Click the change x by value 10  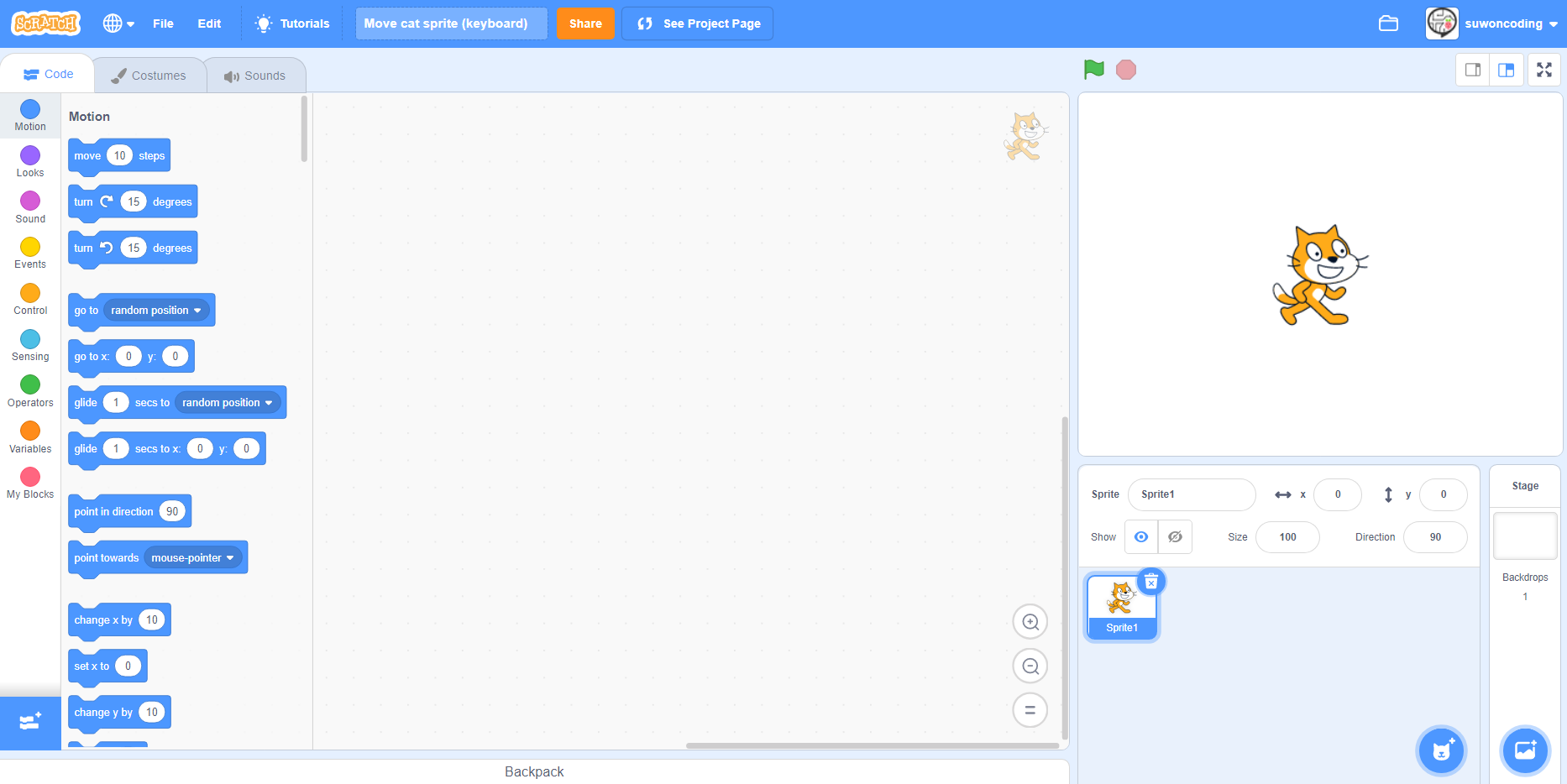152,620
